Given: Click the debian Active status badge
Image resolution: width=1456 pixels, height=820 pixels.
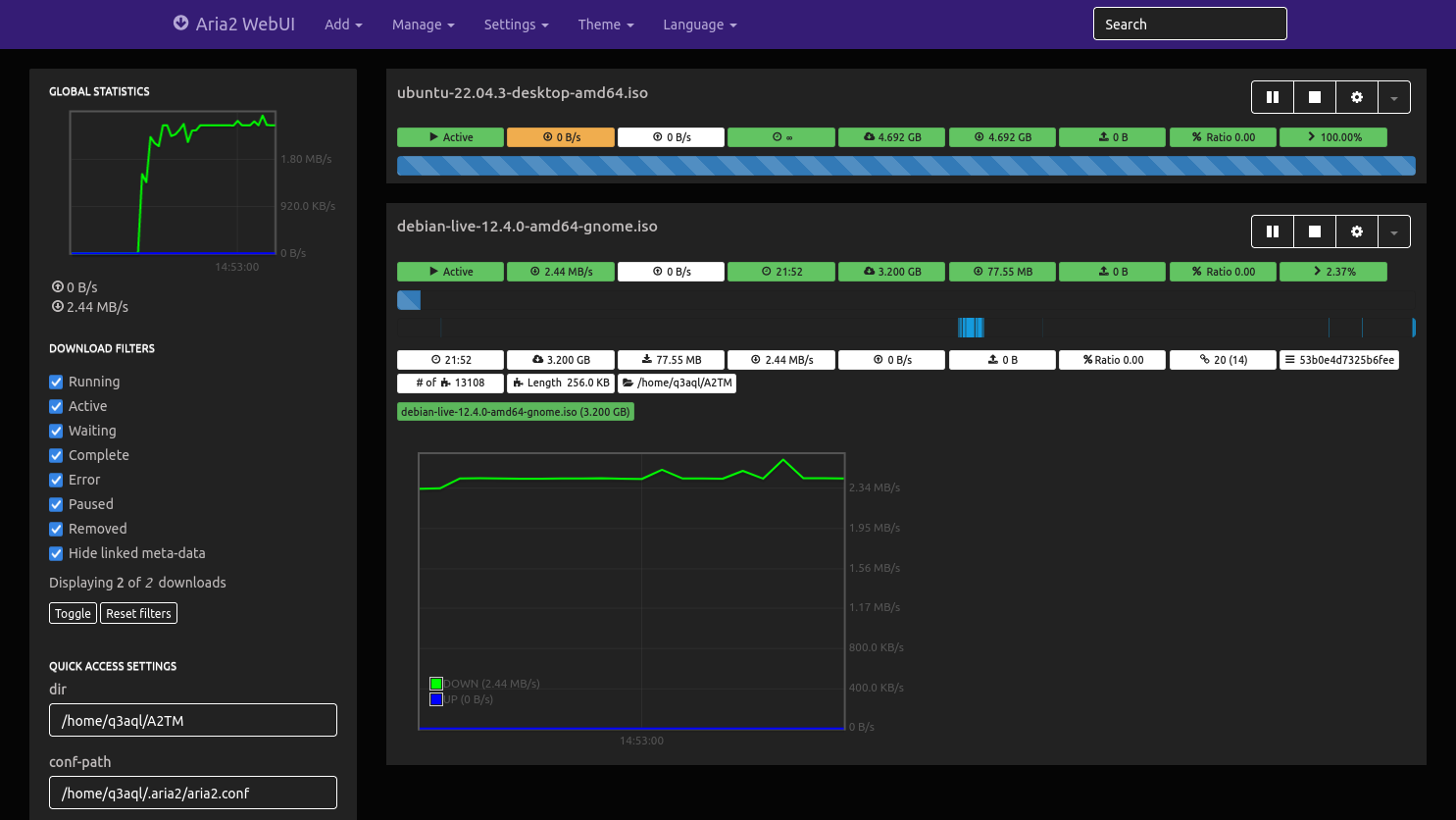Looking at the screenshot, I should click(x=450, y=272).
